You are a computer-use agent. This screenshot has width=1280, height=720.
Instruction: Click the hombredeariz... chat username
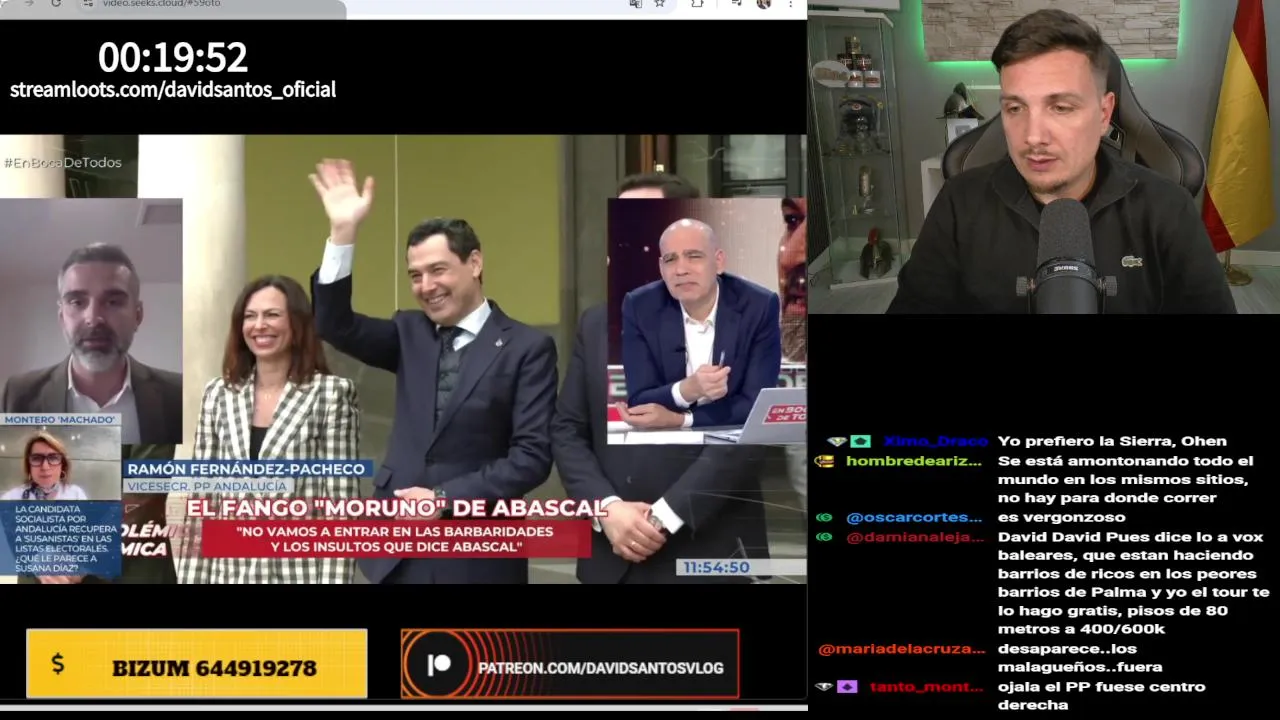click(914, 461)
